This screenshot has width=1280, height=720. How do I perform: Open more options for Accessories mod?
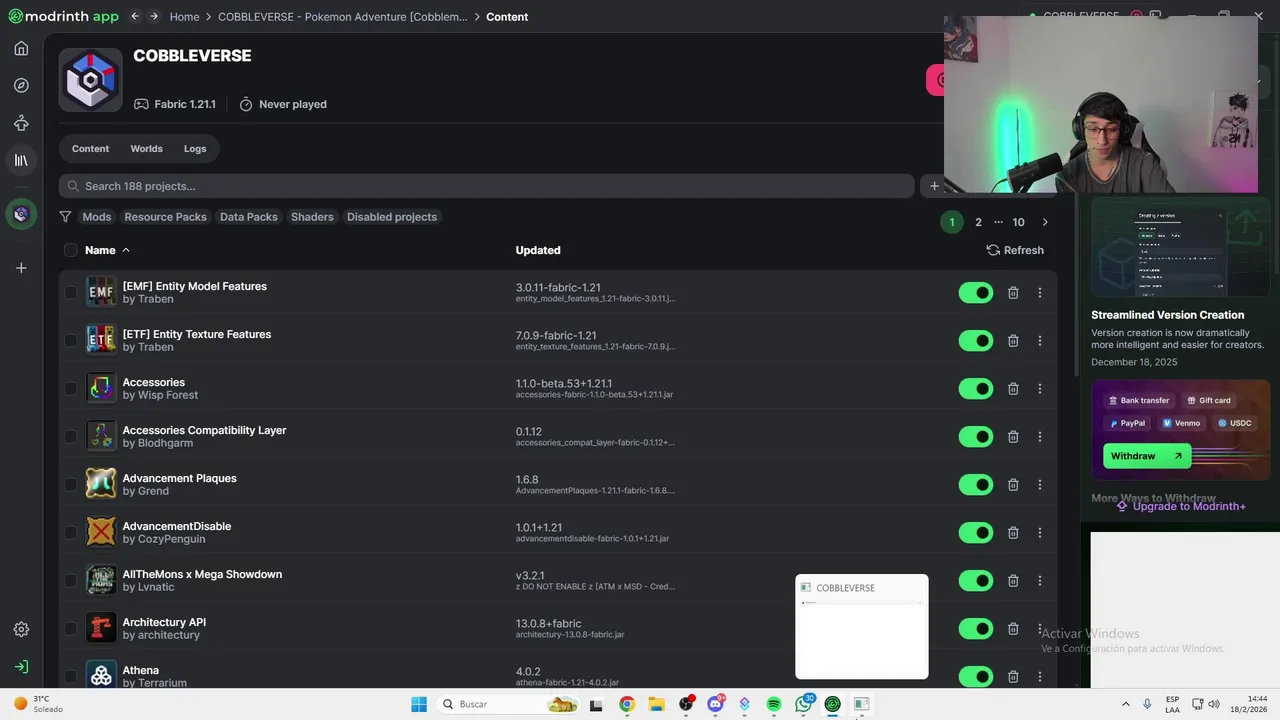tap(1040, 388)
